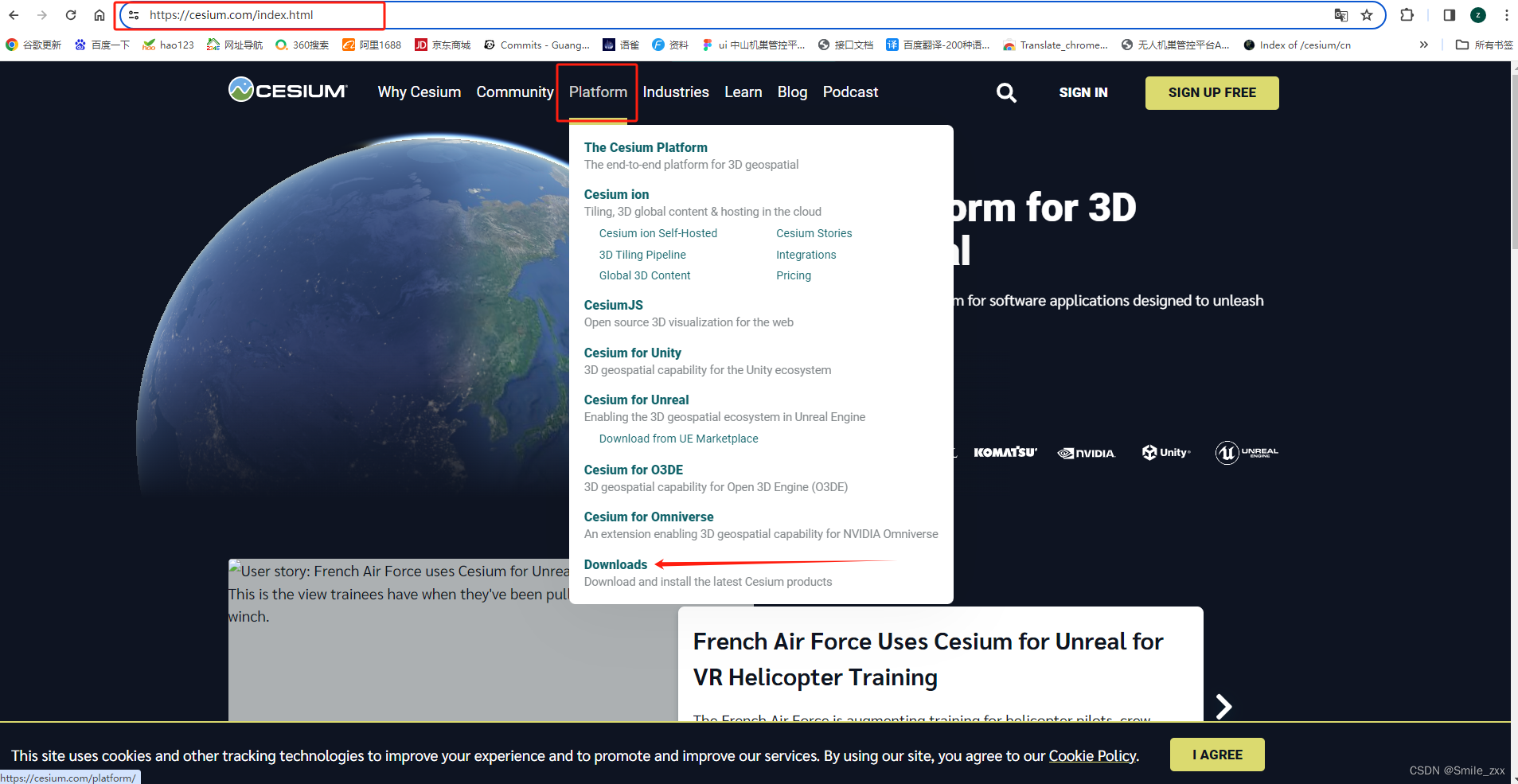1518x784 pixels.
Task: Open Cesium for Unity link
Action: (x=633, y=353)
